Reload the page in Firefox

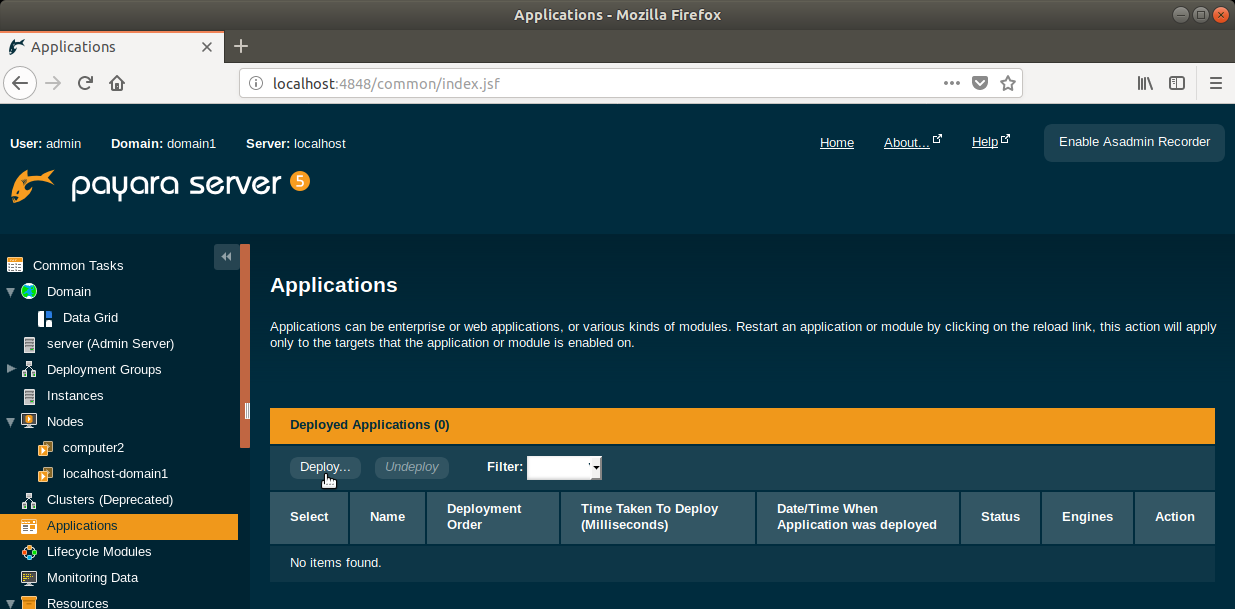(x=86, y=83)
